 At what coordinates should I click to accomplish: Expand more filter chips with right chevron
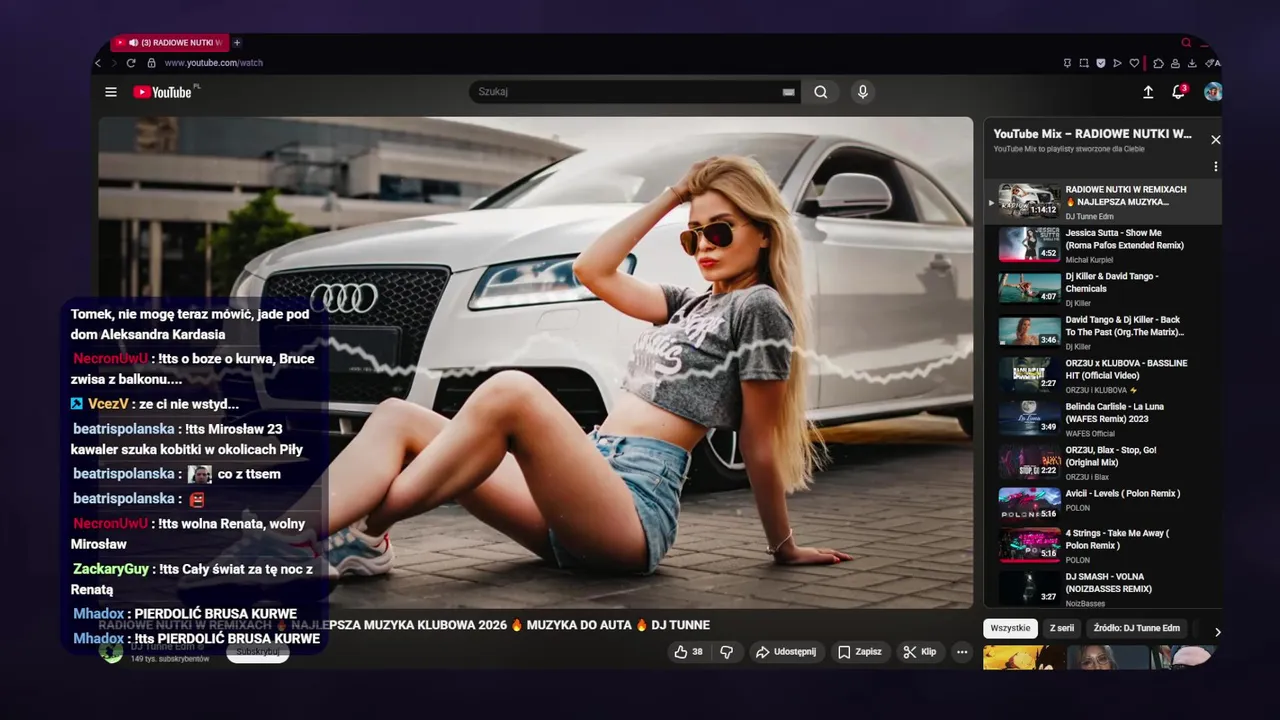coord(1217,632)
